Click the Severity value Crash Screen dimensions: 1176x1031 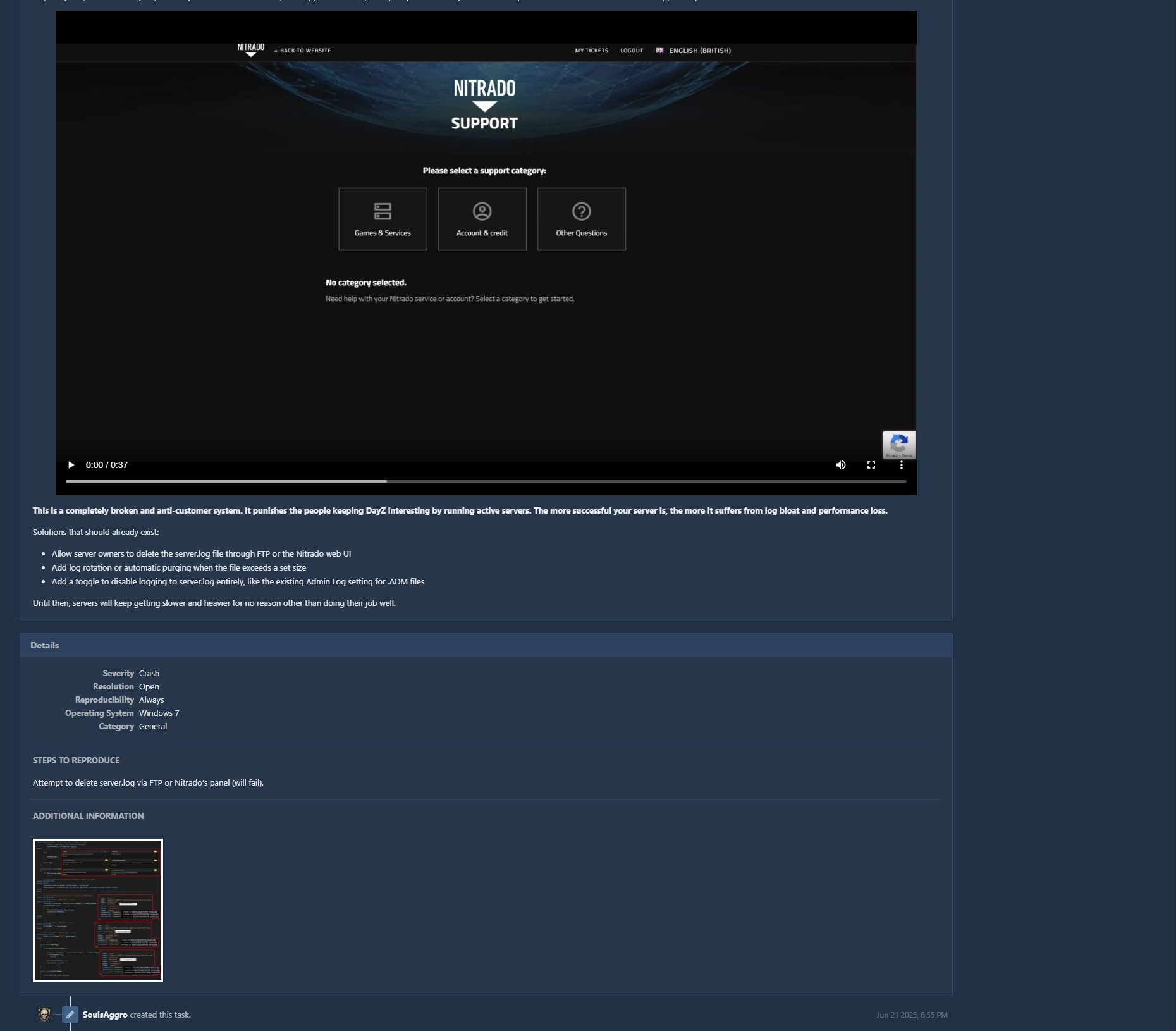tap(149, 674)
